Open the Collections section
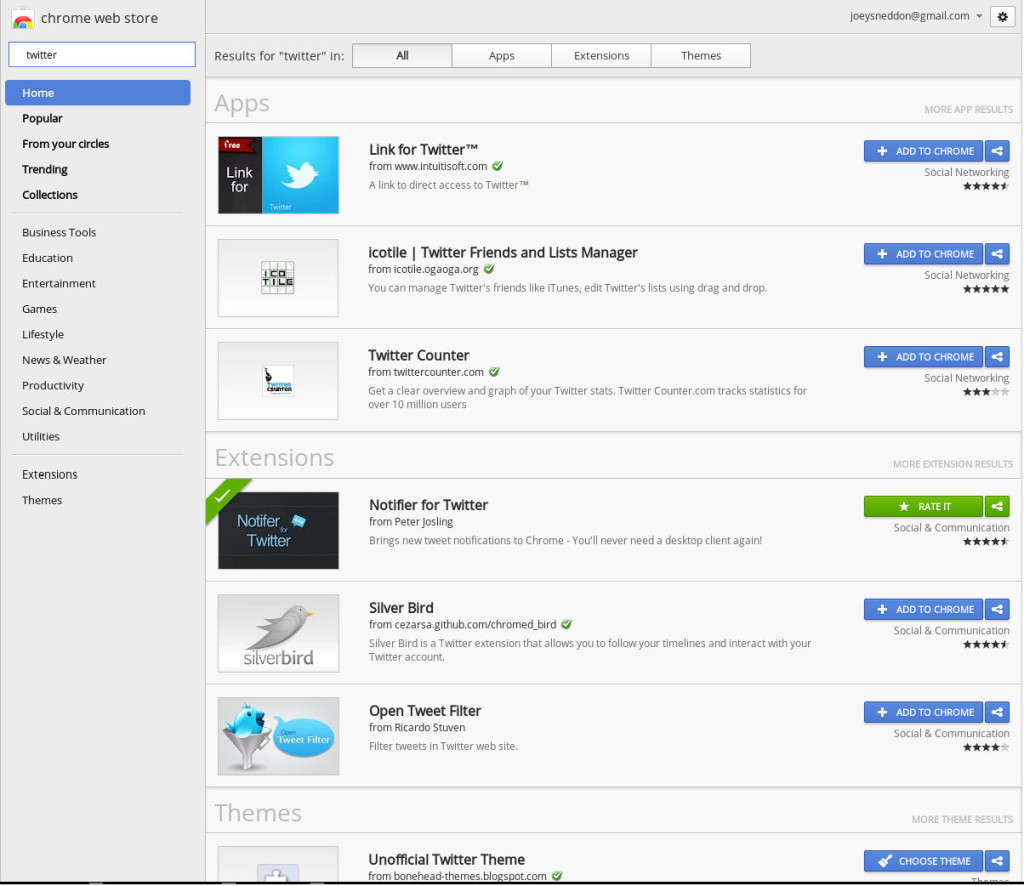This screenshot has height=886, width=1024. tap(50, 195)
